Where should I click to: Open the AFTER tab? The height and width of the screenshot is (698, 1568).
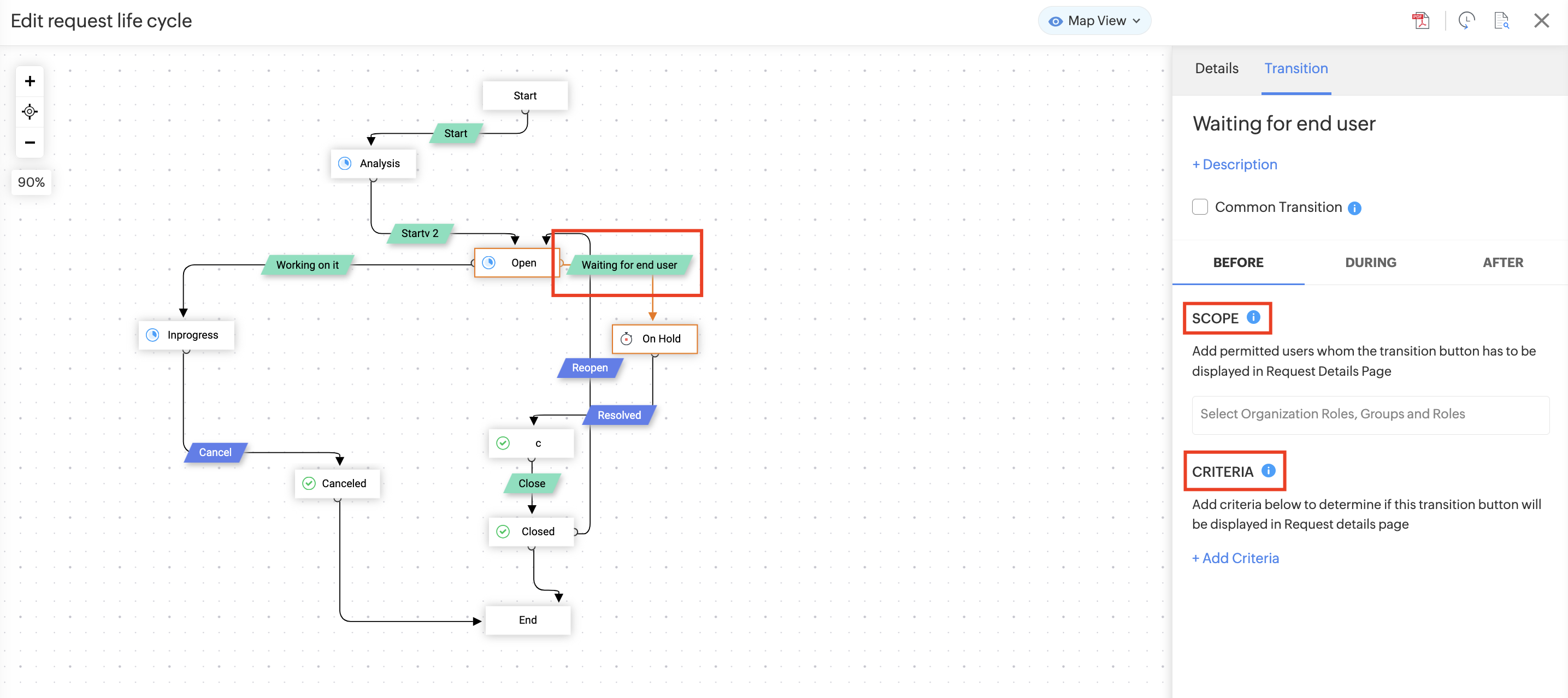point(1502,262)
